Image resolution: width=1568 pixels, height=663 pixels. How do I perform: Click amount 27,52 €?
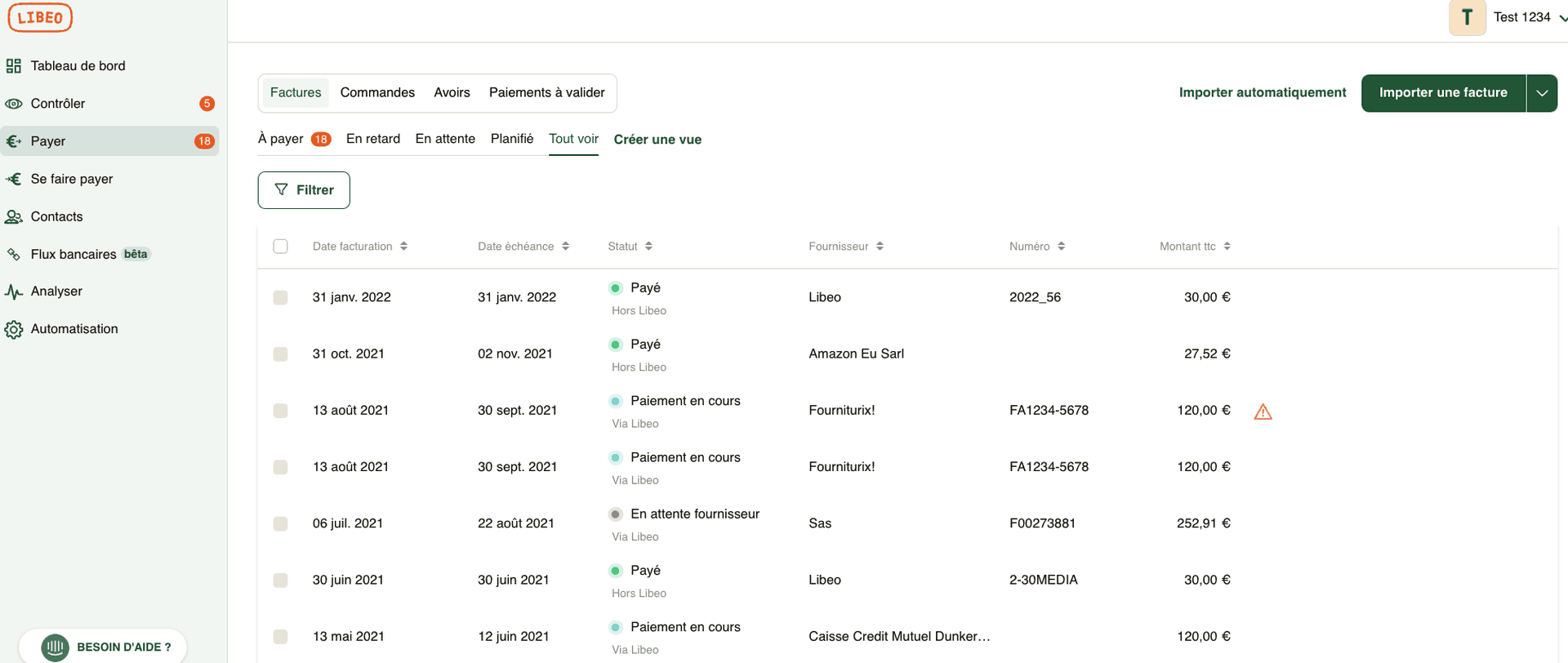pyautogui.click(x=1207, y=354)
